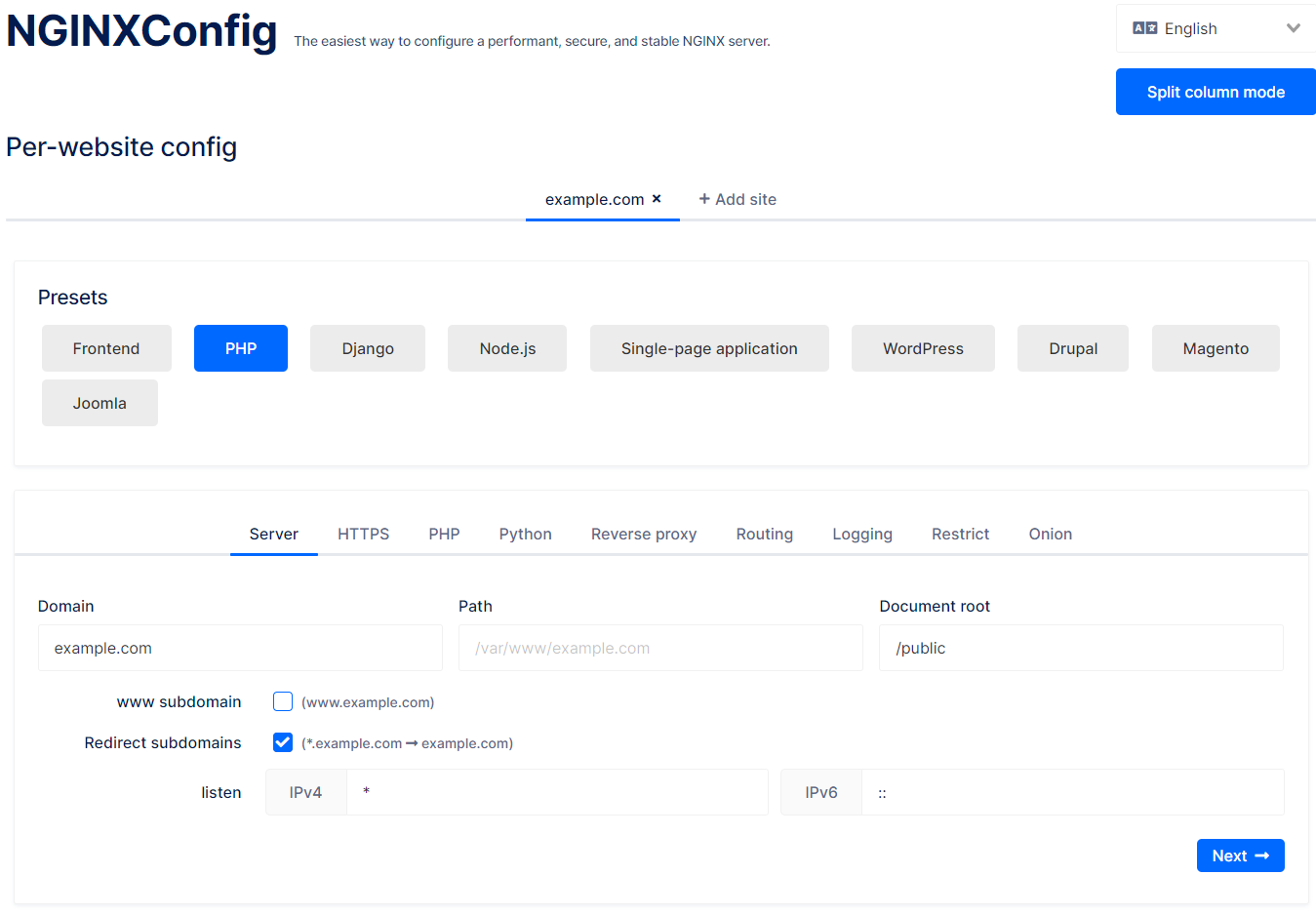Activate Split column mode
Screen dimensions: 1316x915
tap(1215, 91)
